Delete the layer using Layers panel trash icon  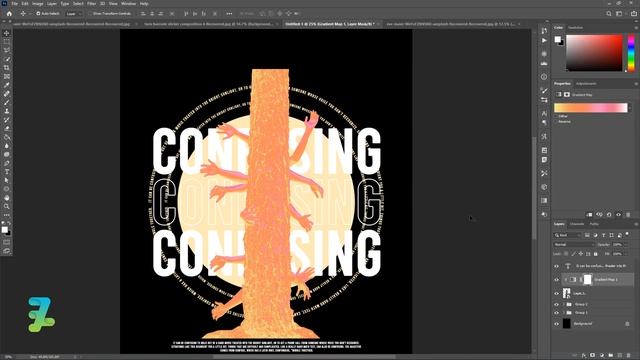(629, 356)
